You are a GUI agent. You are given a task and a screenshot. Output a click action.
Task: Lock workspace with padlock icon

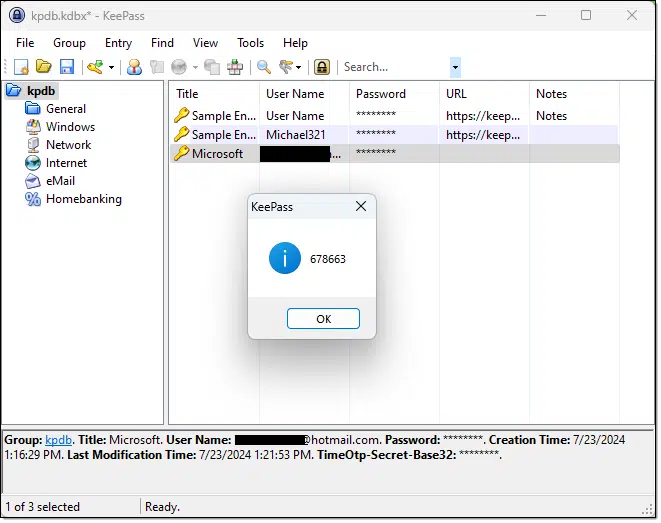click(322, 67)
